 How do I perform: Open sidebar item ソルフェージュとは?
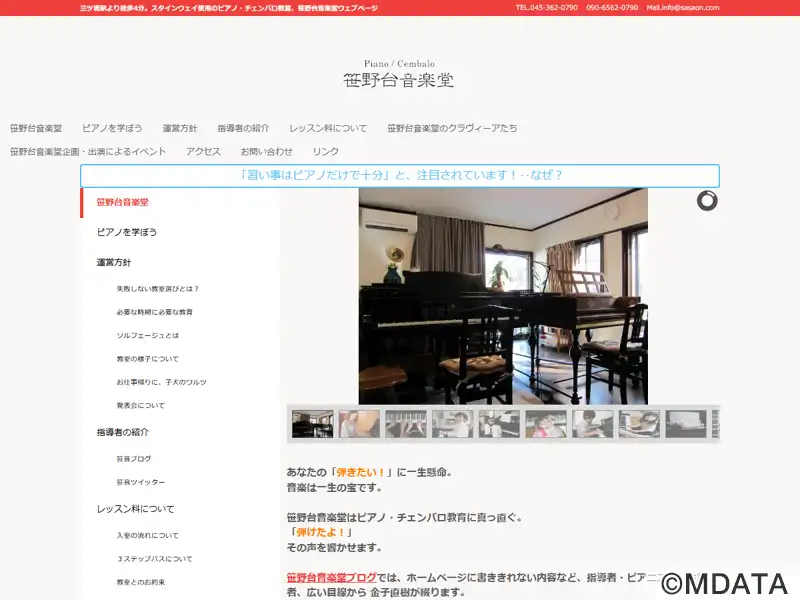147,335
